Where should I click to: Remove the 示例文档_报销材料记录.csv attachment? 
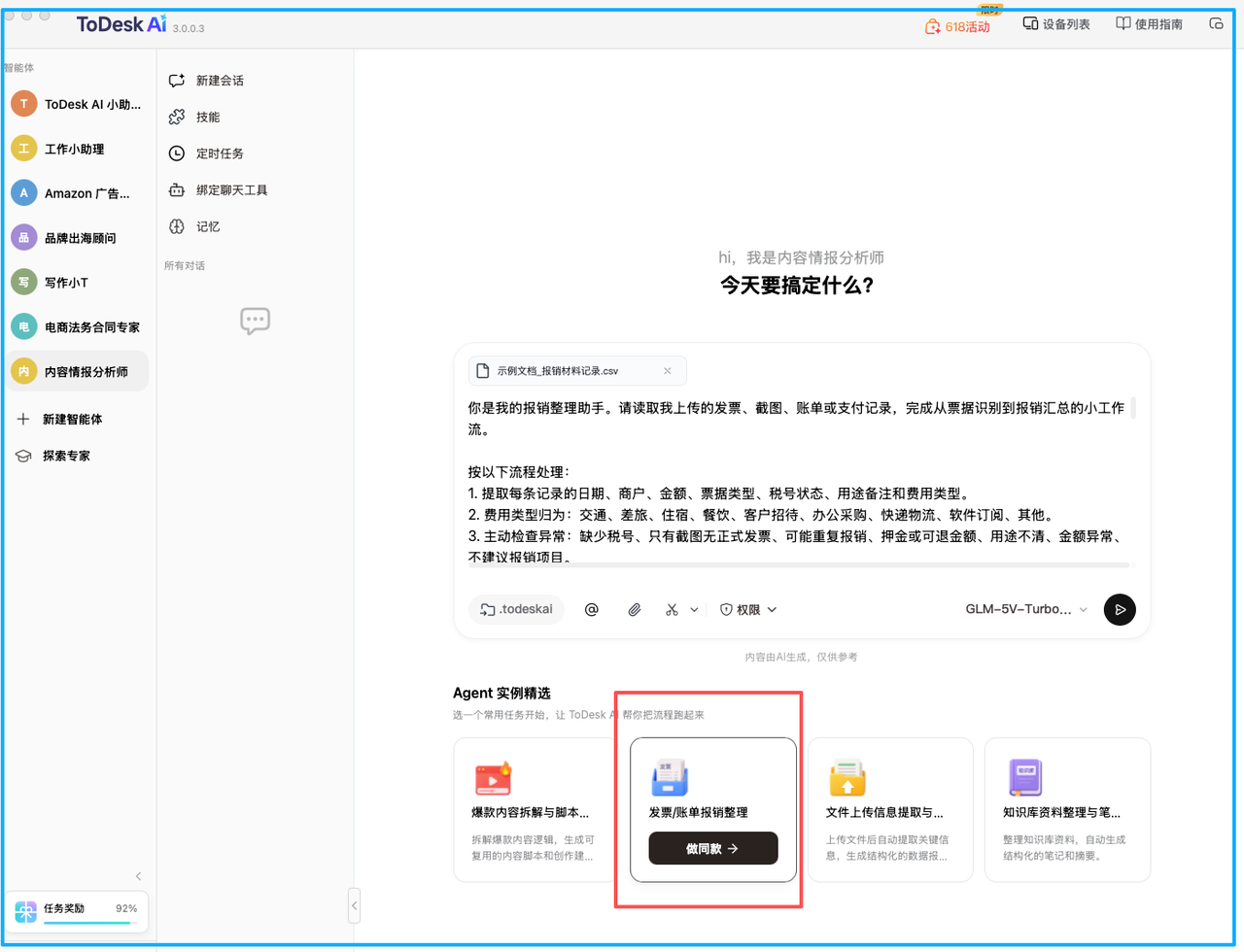668,371
